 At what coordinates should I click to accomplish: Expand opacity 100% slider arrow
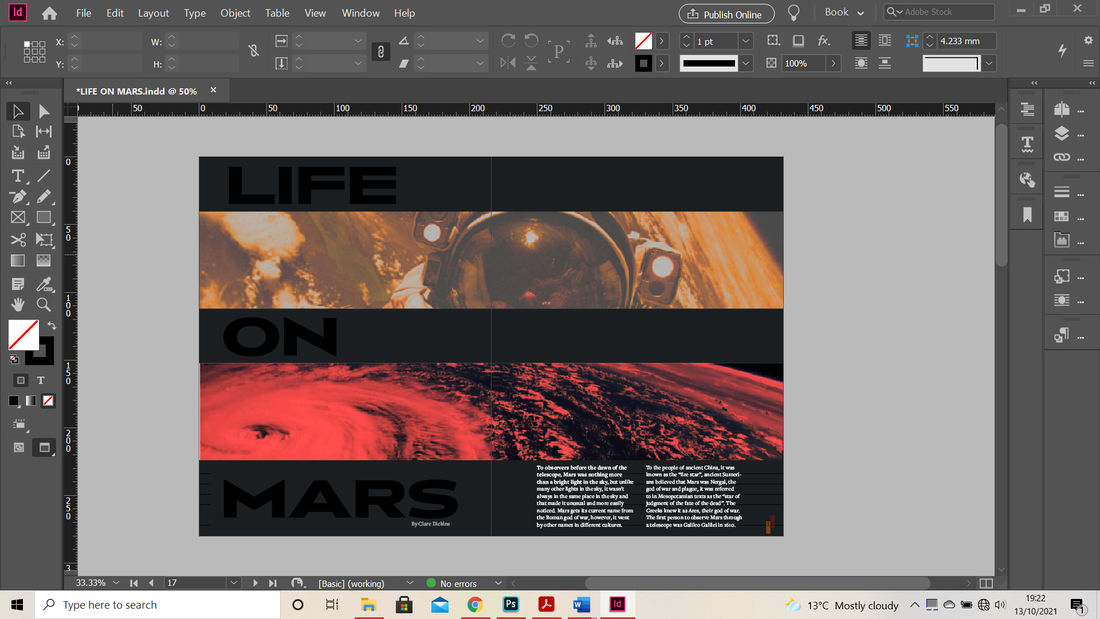click(833, 63)
